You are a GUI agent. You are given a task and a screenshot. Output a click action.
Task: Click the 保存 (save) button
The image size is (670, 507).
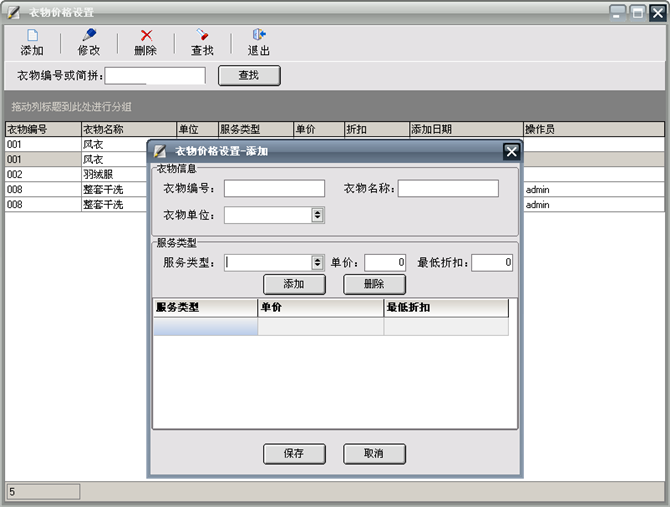[294, 454]
